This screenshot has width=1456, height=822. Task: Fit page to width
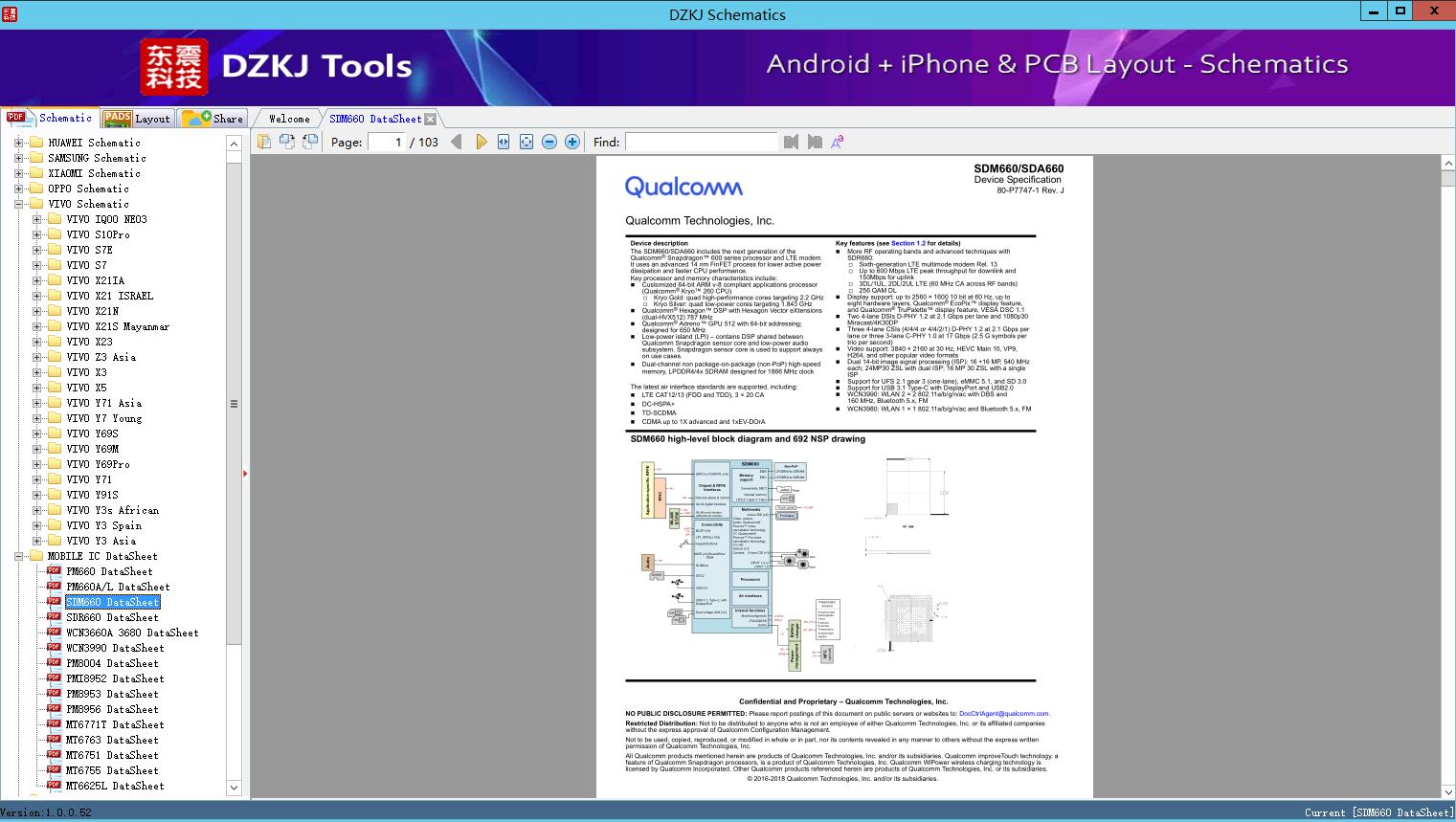504,142
